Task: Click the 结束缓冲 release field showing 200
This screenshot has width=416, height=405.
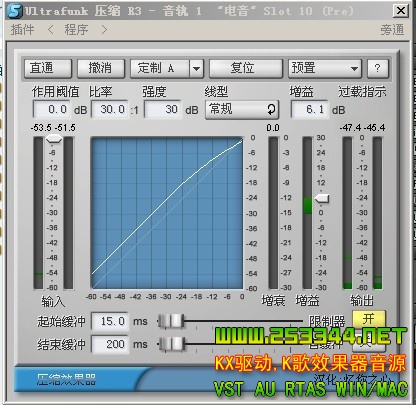Action: (110, 344)
